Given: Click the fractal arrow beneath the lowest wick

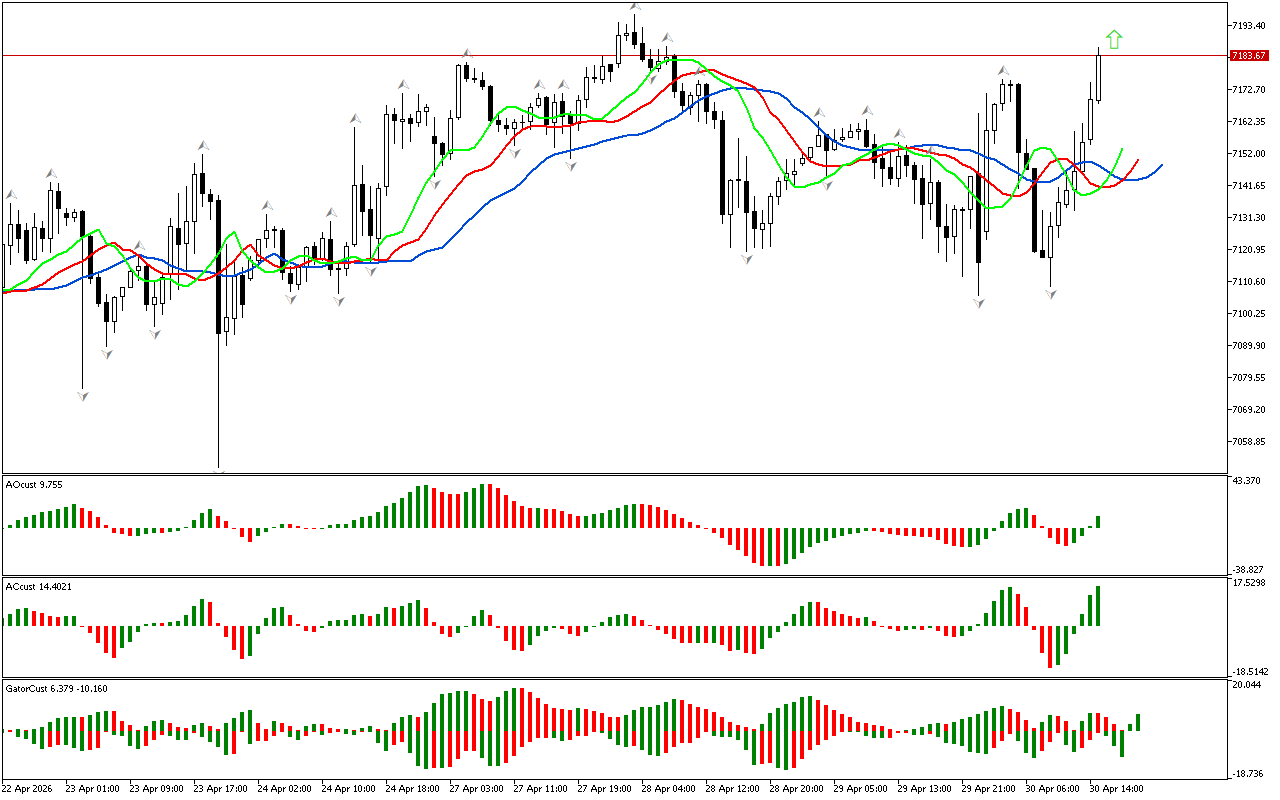Looking at the screenshot, I should click(219, 469).
